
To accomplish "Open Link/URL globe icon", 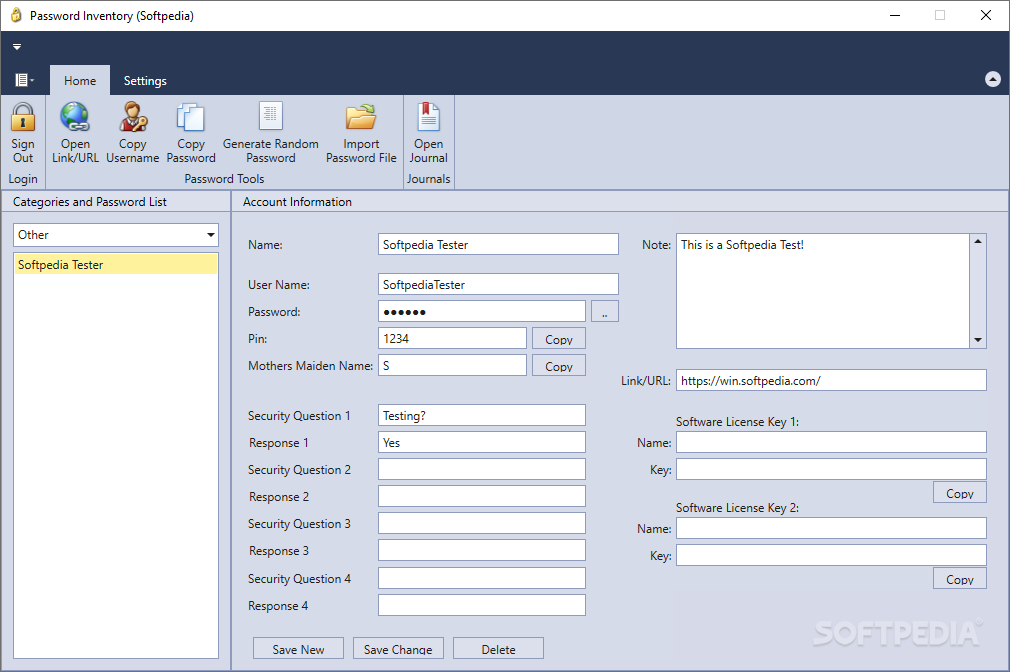I will (x=75, y=117).
